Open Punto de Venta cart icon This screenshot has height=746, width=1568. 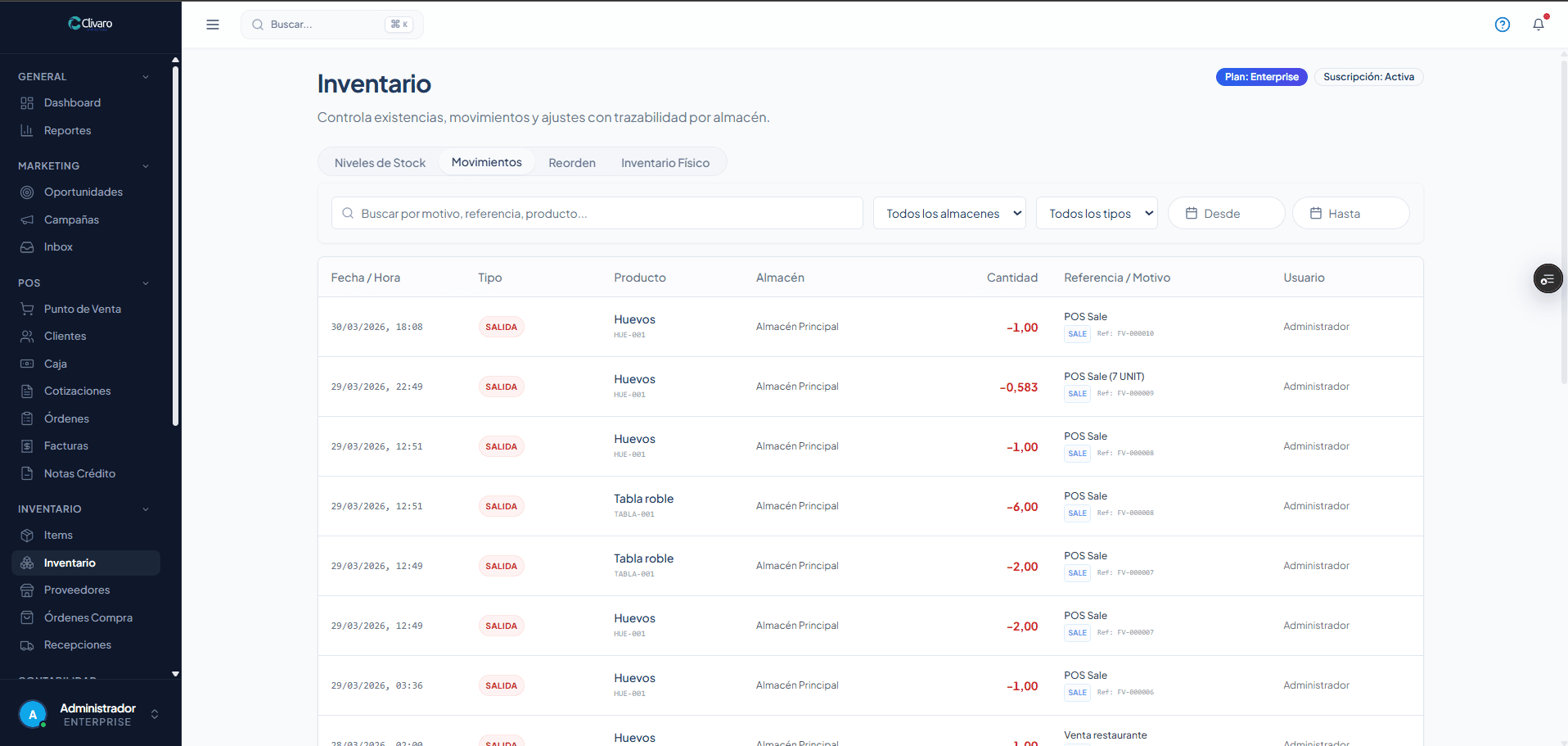(x=27, y=309)
